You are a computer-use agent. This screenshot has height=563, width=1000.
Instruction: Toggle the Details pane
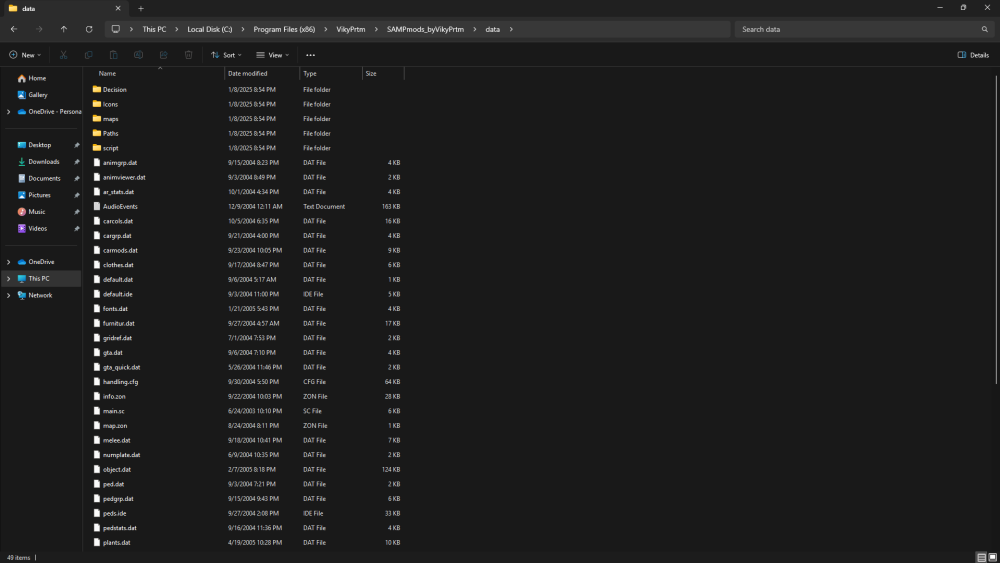[973, 55]
